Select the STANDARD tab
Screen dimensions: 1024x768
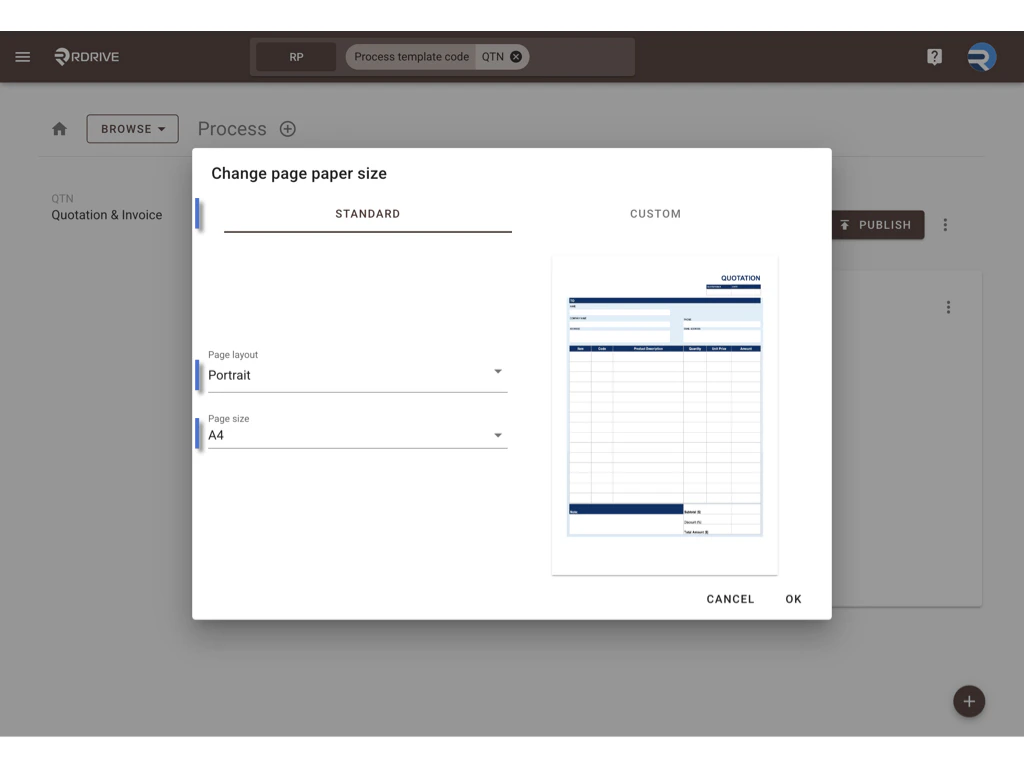click(x=368, y=213)
